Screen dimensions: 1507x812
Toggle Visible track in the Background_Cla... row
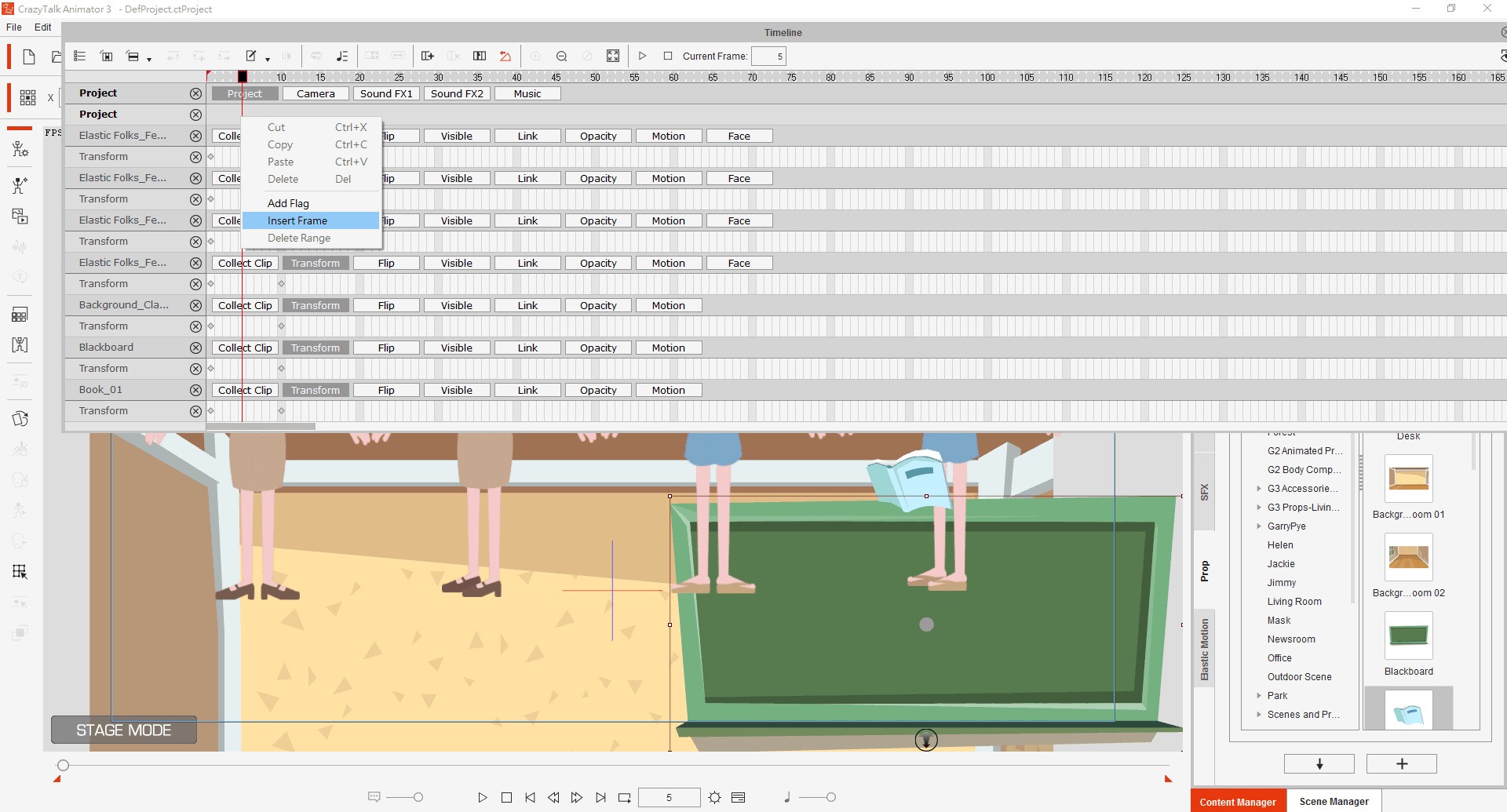tap(457, 305)
